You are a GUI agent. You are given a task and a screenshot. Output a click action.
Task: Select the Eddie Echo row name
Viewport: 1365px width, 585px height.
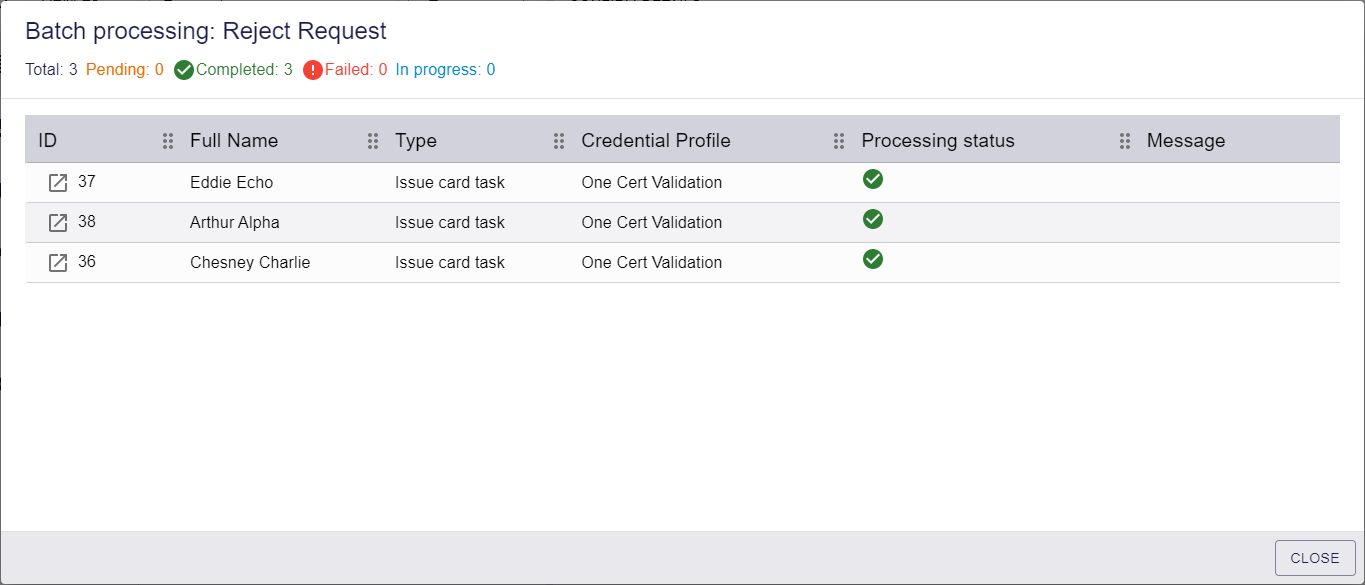(x=231, y=183)
